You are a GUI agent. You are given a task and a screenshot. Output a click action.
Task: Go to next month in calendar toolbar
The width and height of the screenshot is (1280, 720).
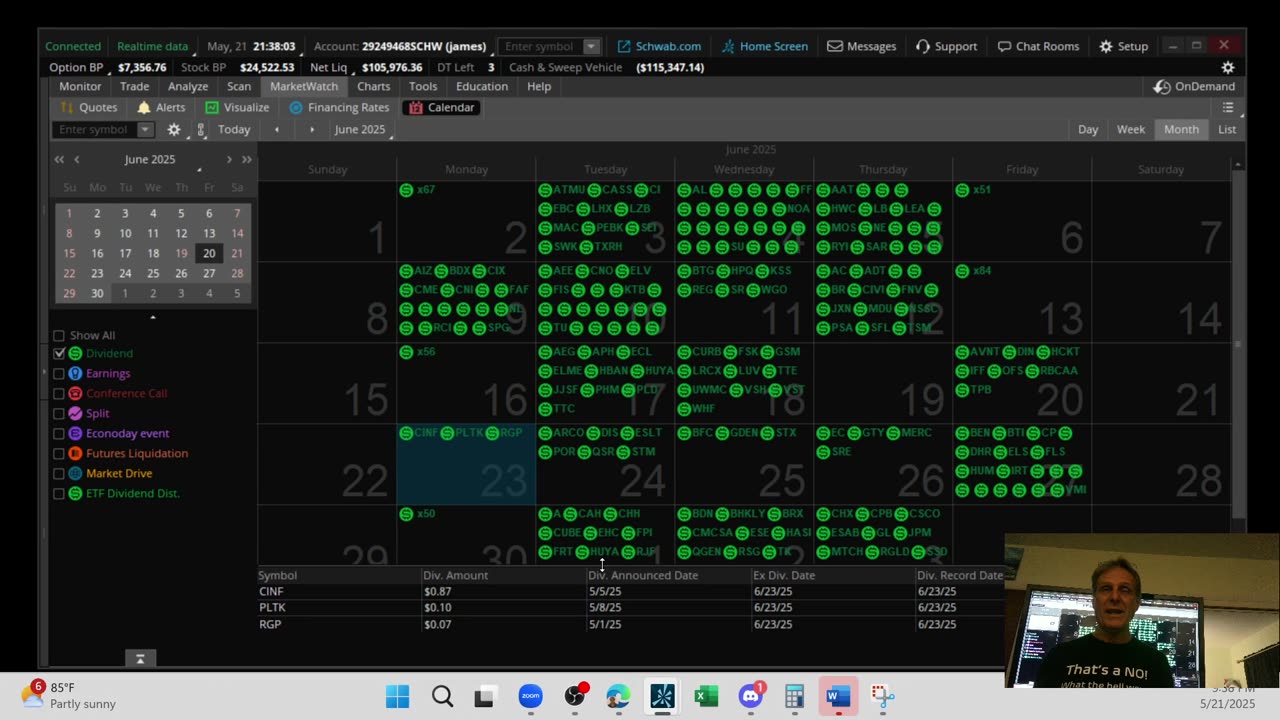(312, 130)
